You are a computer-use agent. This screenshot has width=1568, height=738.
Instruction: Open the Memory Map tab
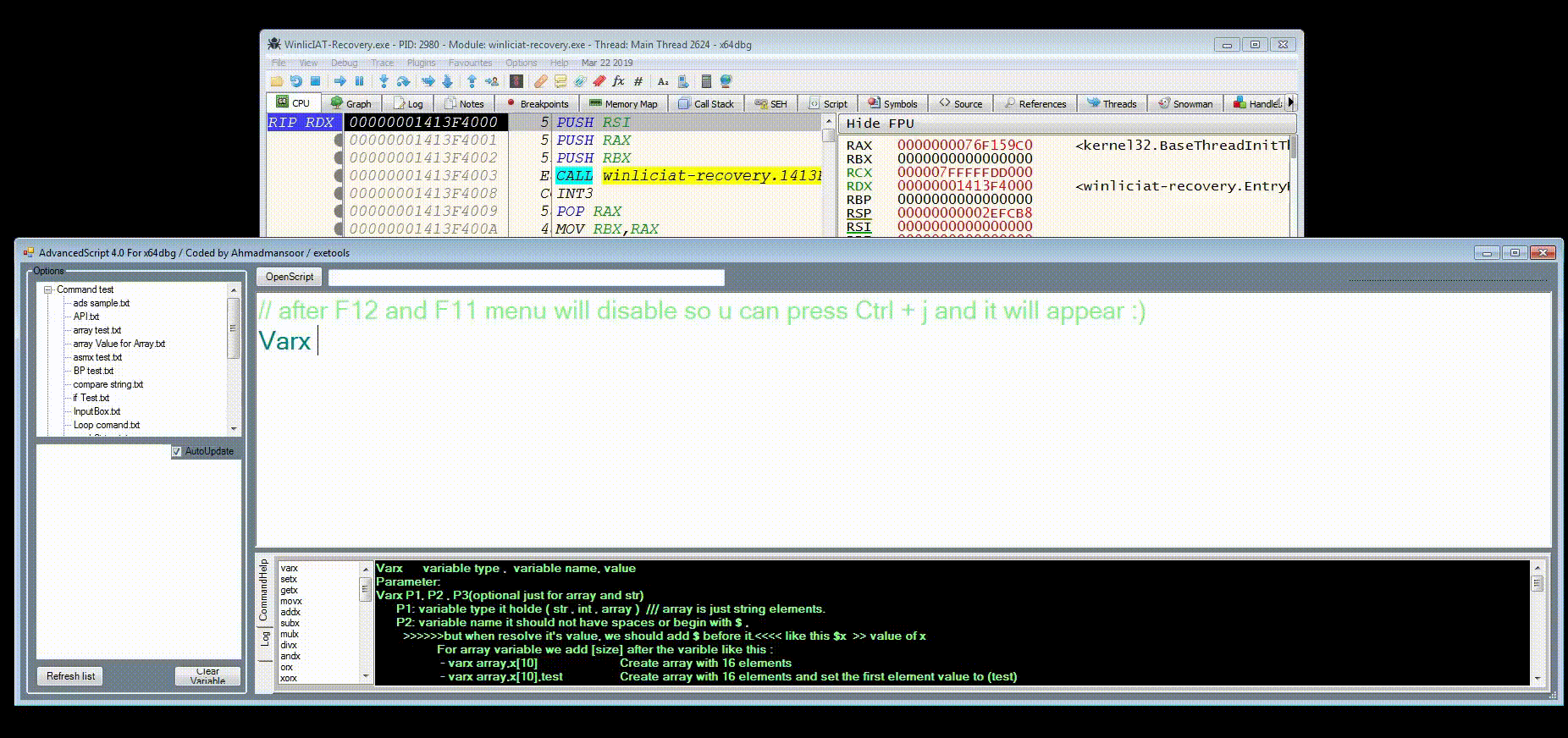pos(623,103)
